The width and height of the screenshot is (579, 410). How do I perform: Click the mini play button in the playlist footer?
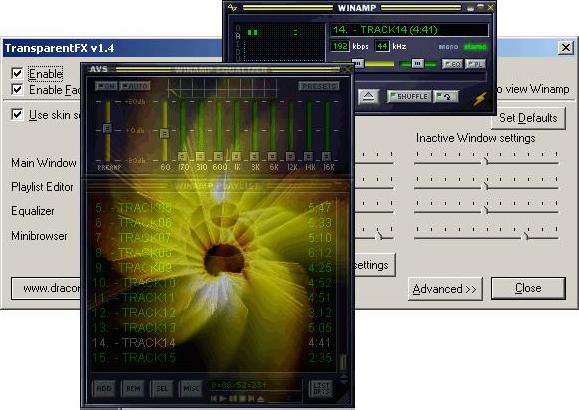223,399
